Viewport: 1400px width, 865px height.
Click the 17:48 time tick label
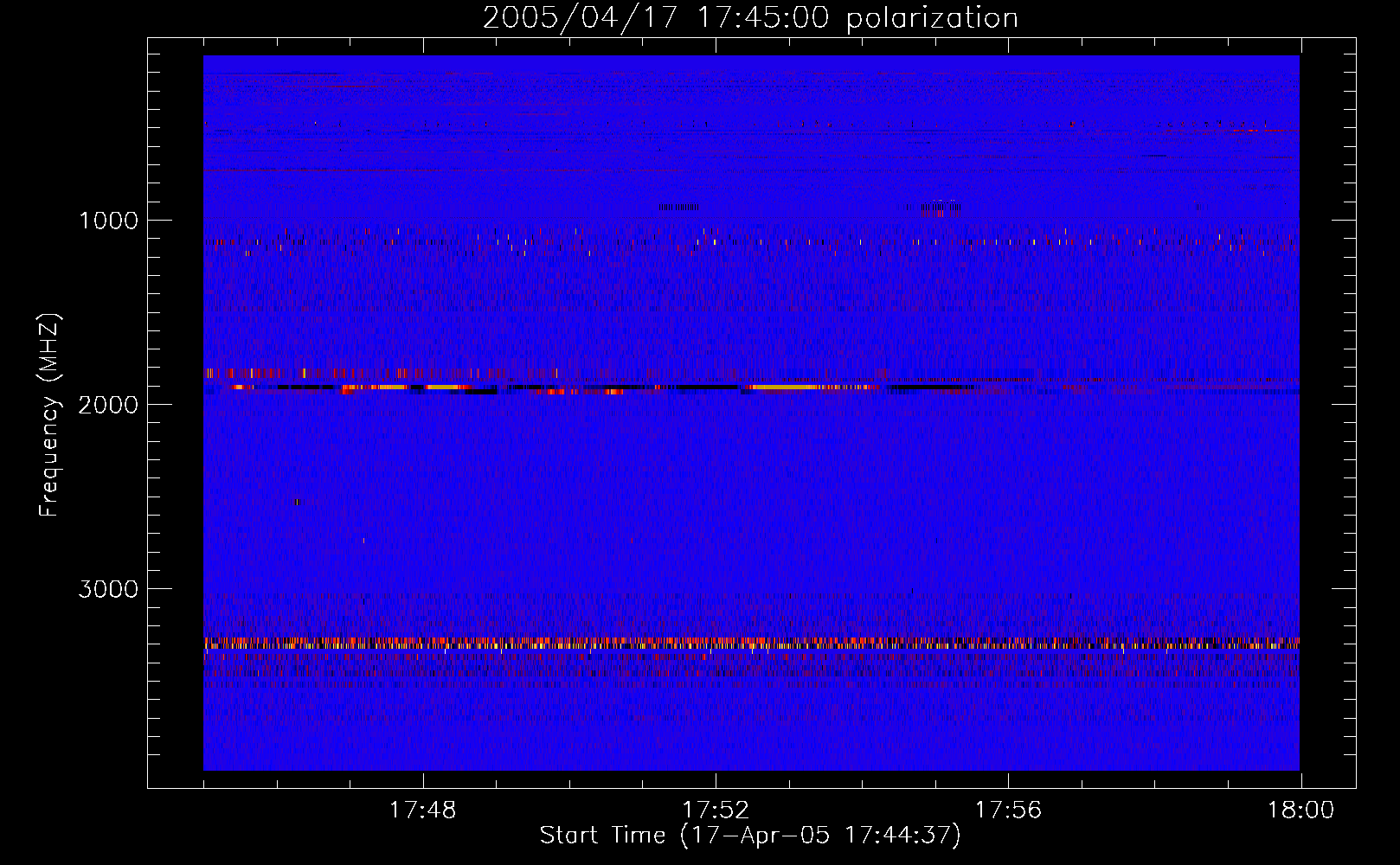tap(422, 811)
